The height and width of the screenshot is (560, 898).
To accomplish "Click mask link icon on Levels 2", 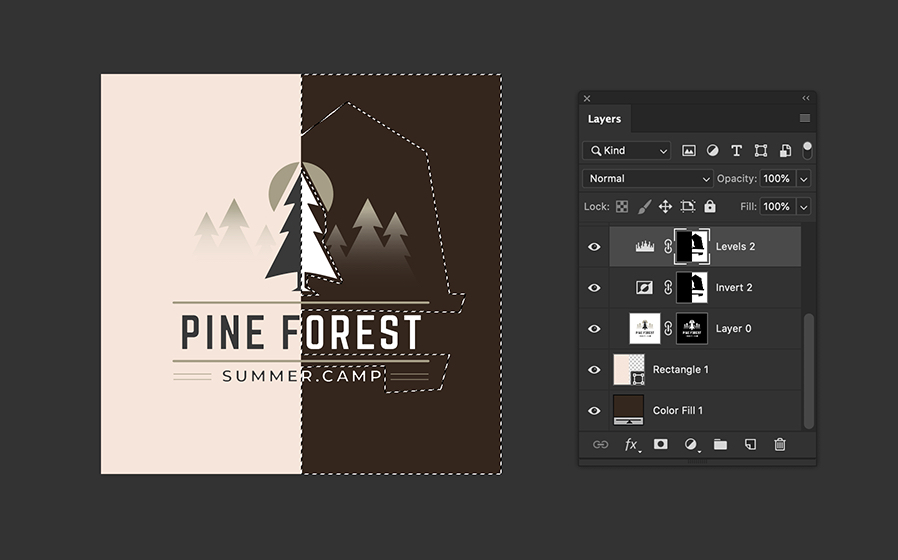I will pyautogui.click(x=668, y=247).
